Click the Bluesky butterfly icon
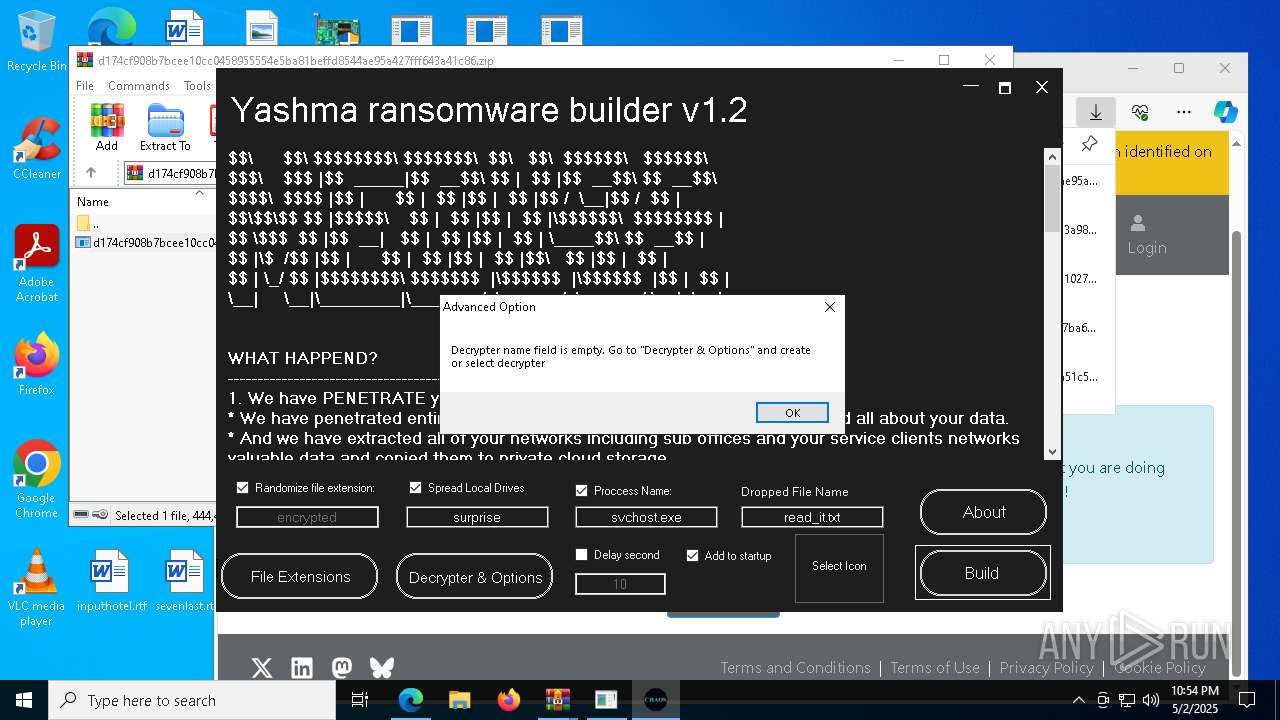Image resolution: width=1280 pixels, height=720 pixels. (382, 668)
